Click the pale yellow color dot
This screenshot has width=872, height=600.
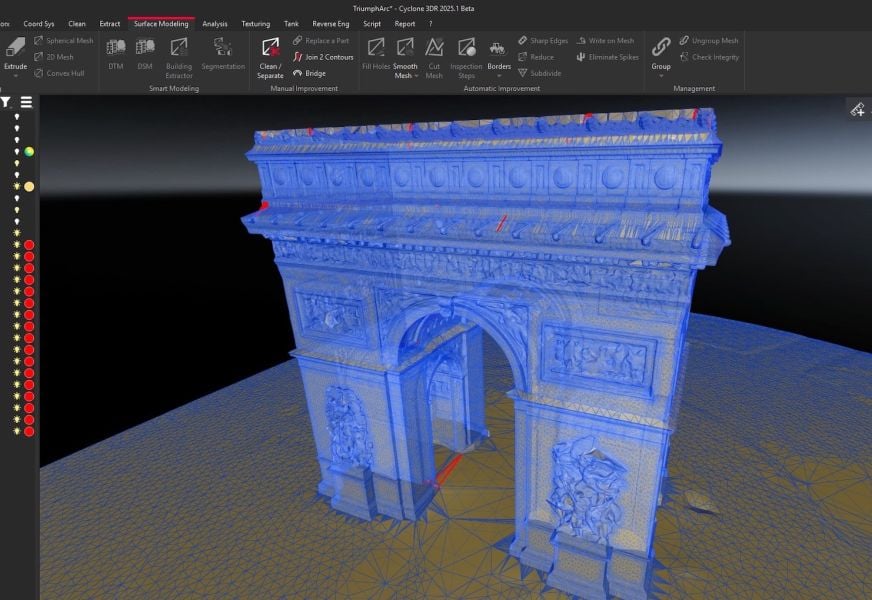tap(29, 187)
